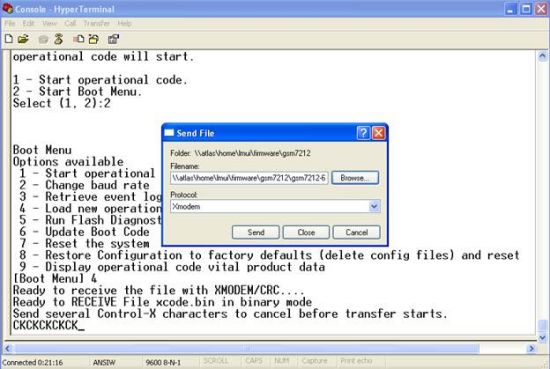Click the "2 - Start Boot Menu." line
The image size is (550, 369).
[77, 92]
